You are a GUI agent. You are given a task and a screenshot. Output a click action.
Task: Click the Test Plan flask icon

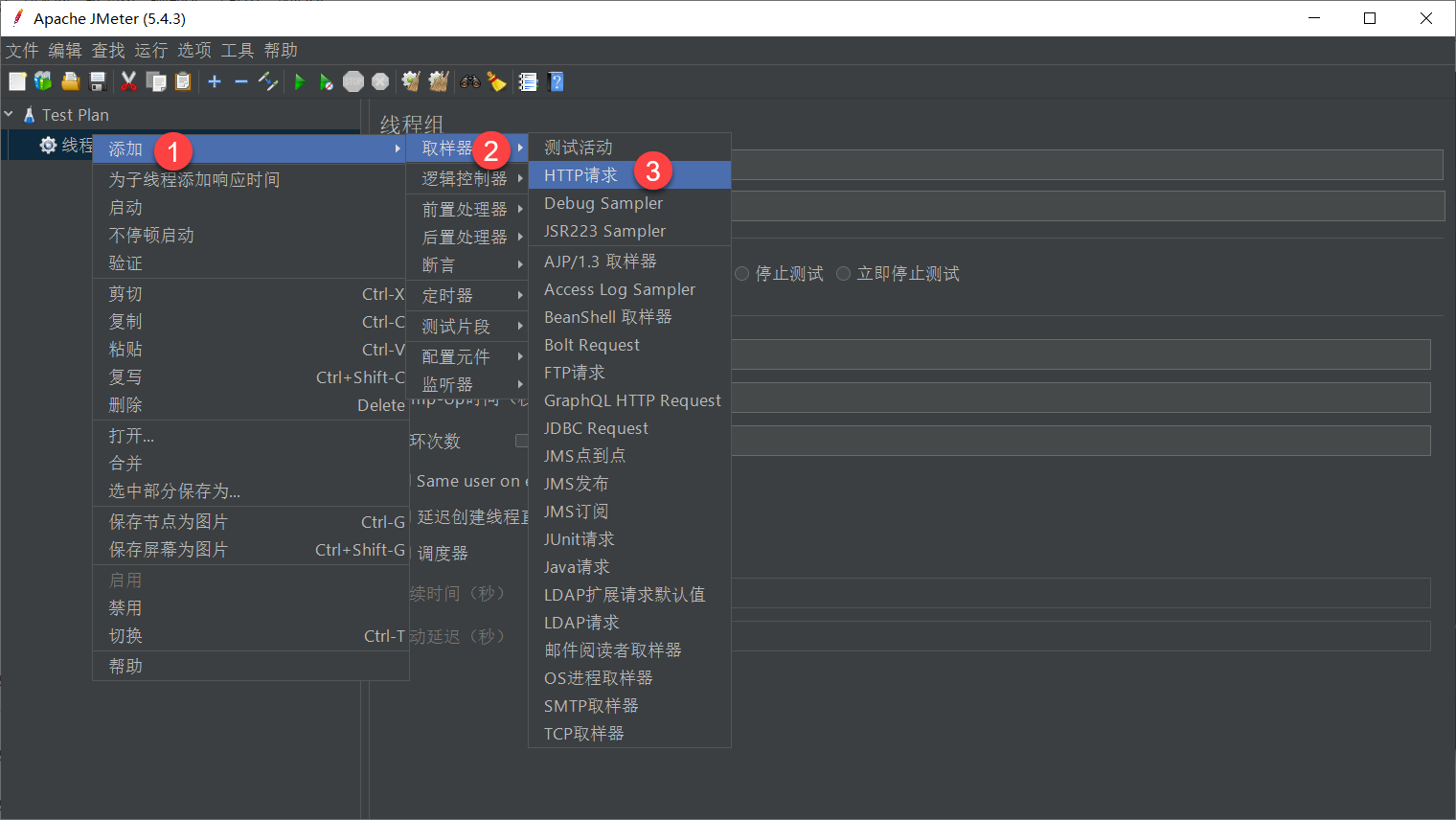pos(30,115)
